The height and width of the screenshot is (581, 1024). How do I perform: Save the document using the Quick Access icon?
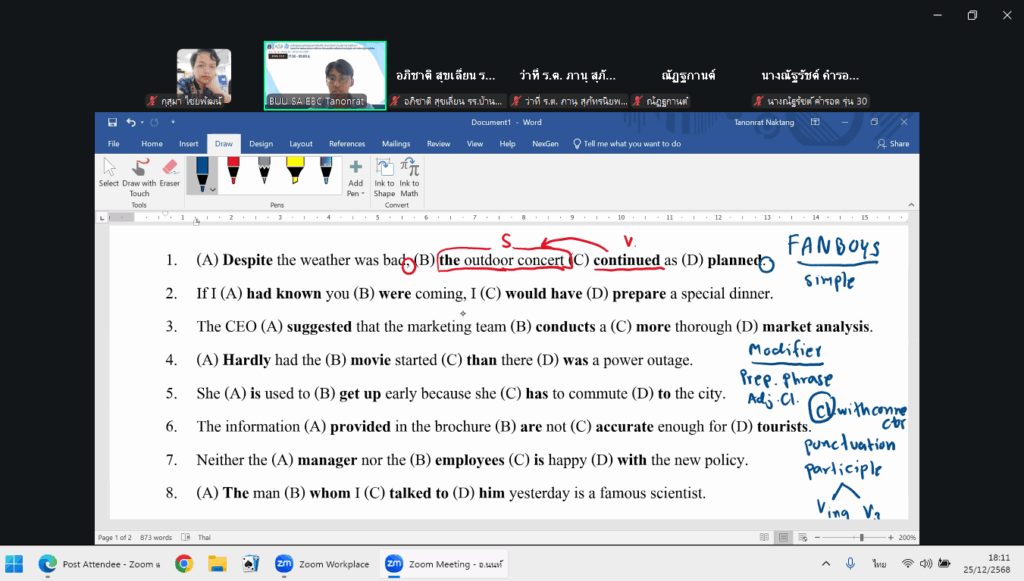(112, 122)
